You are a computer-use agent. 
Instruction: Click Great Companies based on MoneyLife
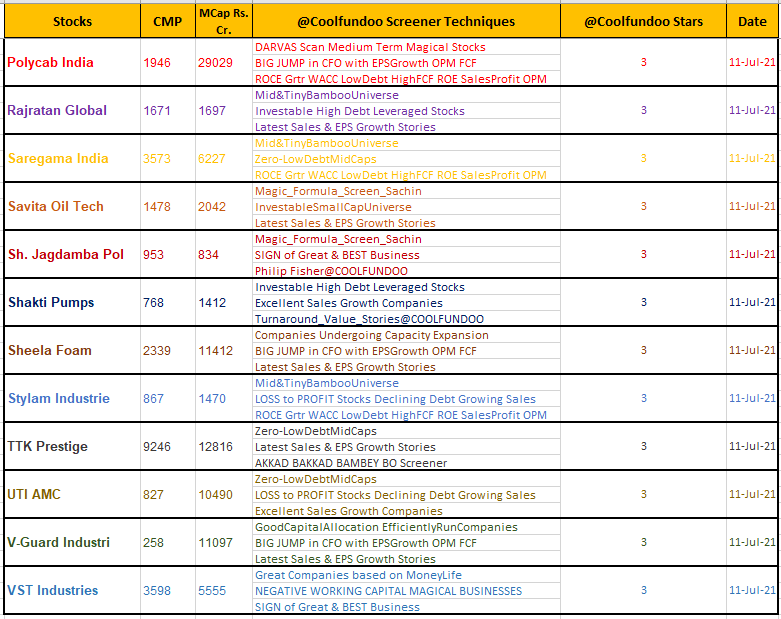tap(406, 575)
